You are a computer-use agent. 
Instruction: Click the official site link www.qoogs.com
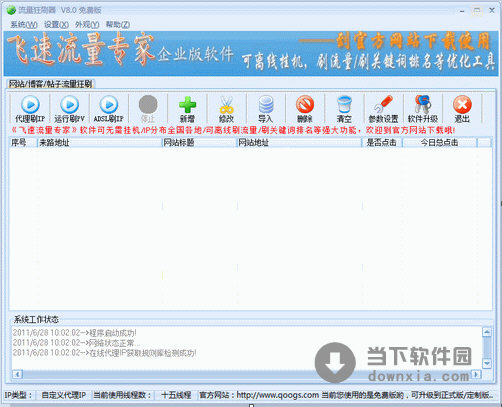point(278,395)
